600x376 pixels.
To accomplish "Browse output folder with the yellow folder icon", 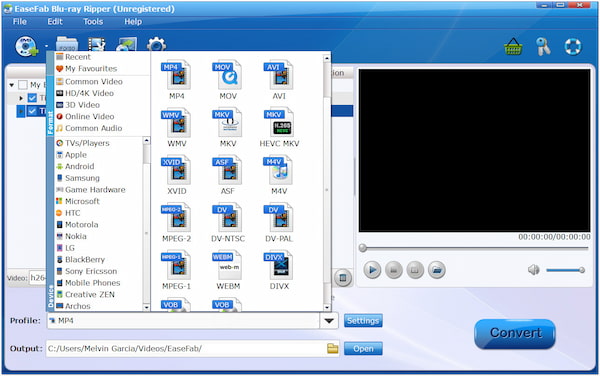I will click(333, 348).
